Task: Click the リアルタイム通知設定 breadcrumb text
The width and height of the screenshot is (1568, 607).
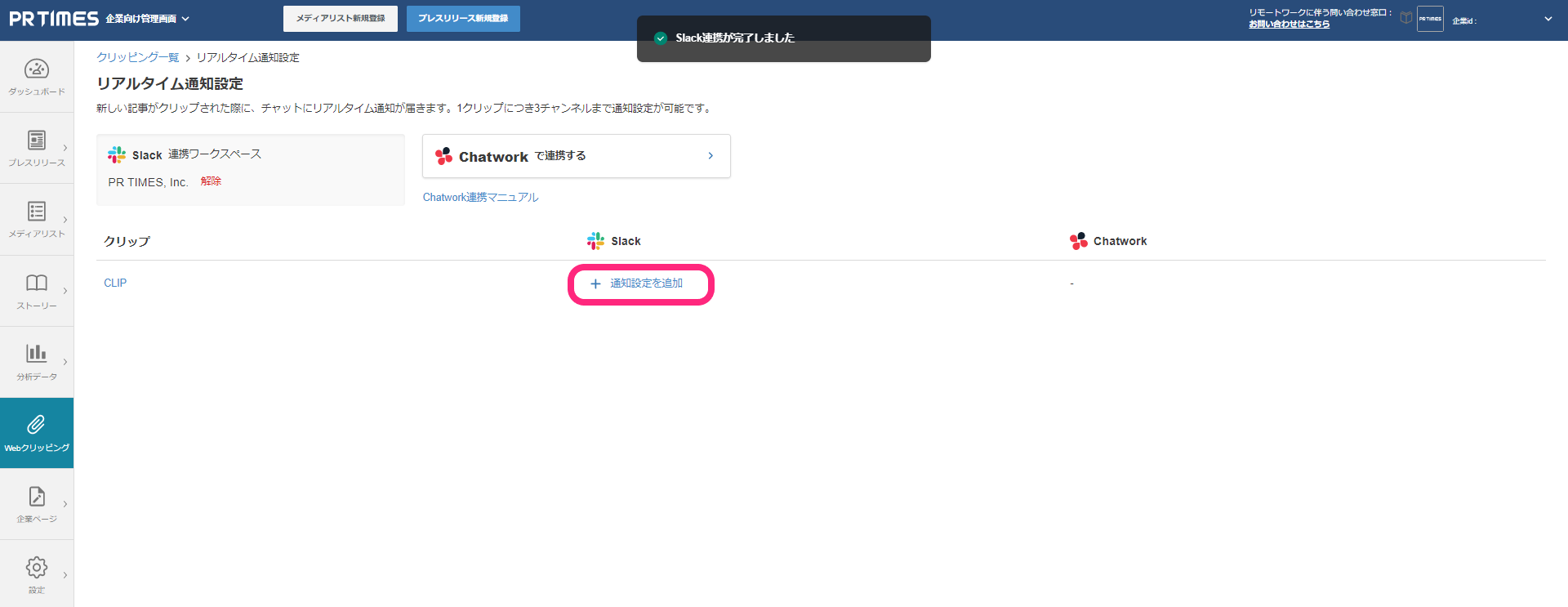Action: (247, 57)
